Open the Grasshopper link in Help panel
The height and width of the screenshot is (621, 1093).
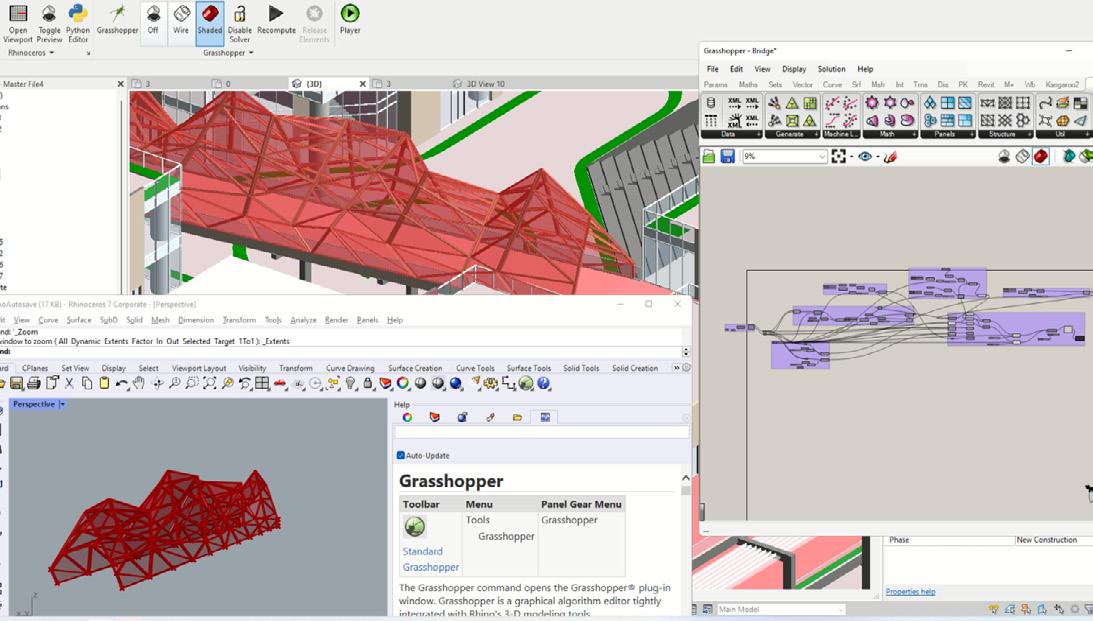[x=431, y=567]
